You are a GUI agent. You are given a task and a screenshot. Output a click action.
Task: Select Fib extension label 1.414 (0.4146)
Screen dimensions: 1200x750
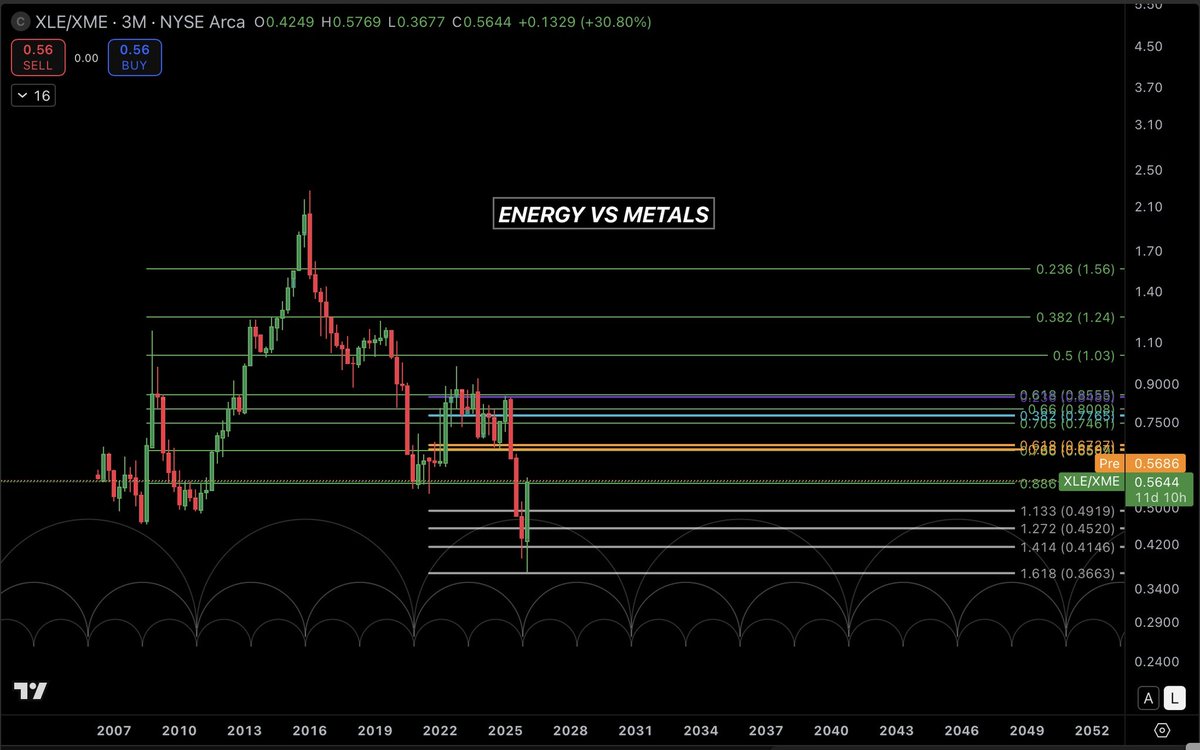1067,547
